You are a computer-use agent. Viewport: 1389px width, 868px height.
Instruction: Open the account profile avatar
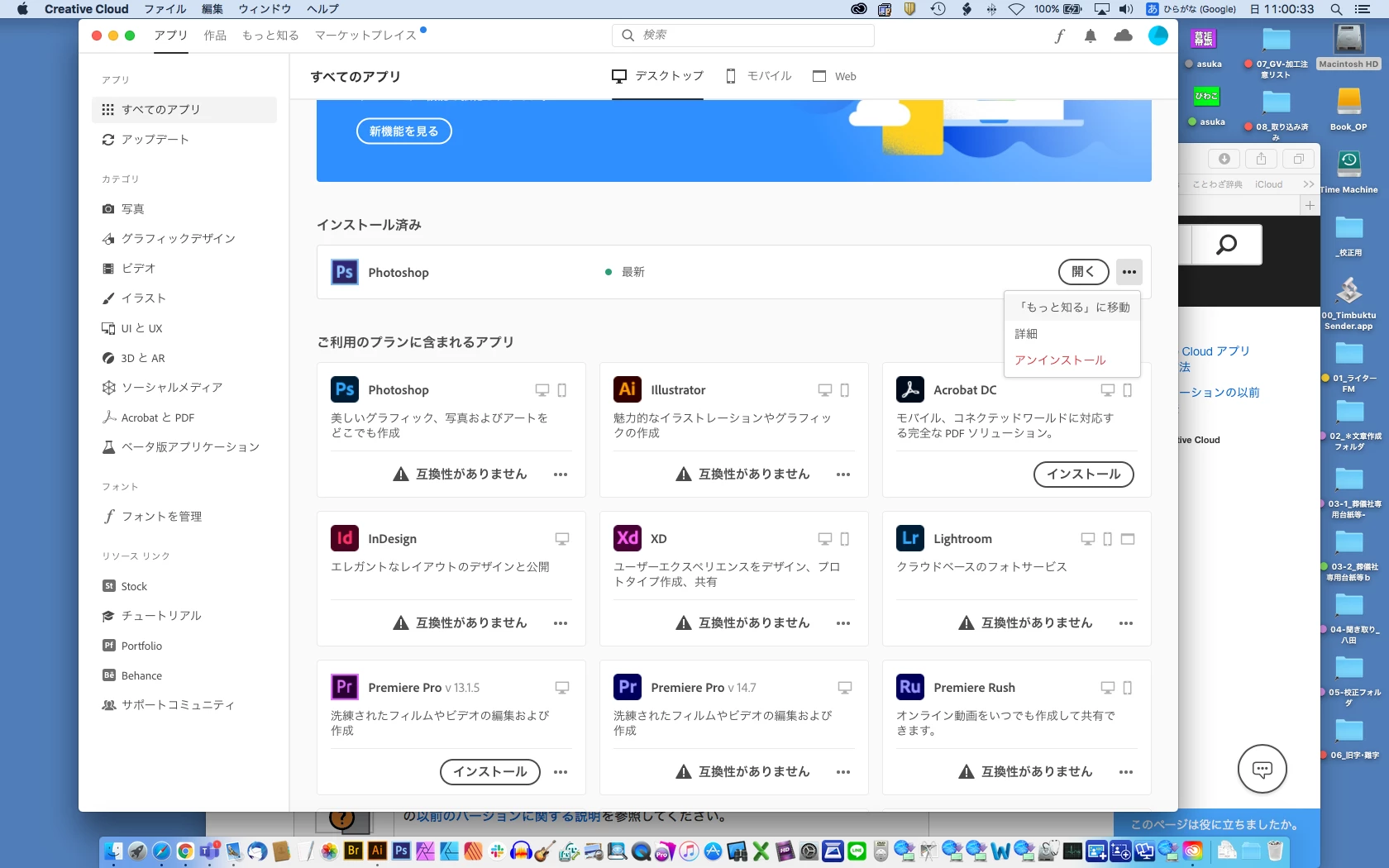pyautogui.click(x=1158, y=36)
